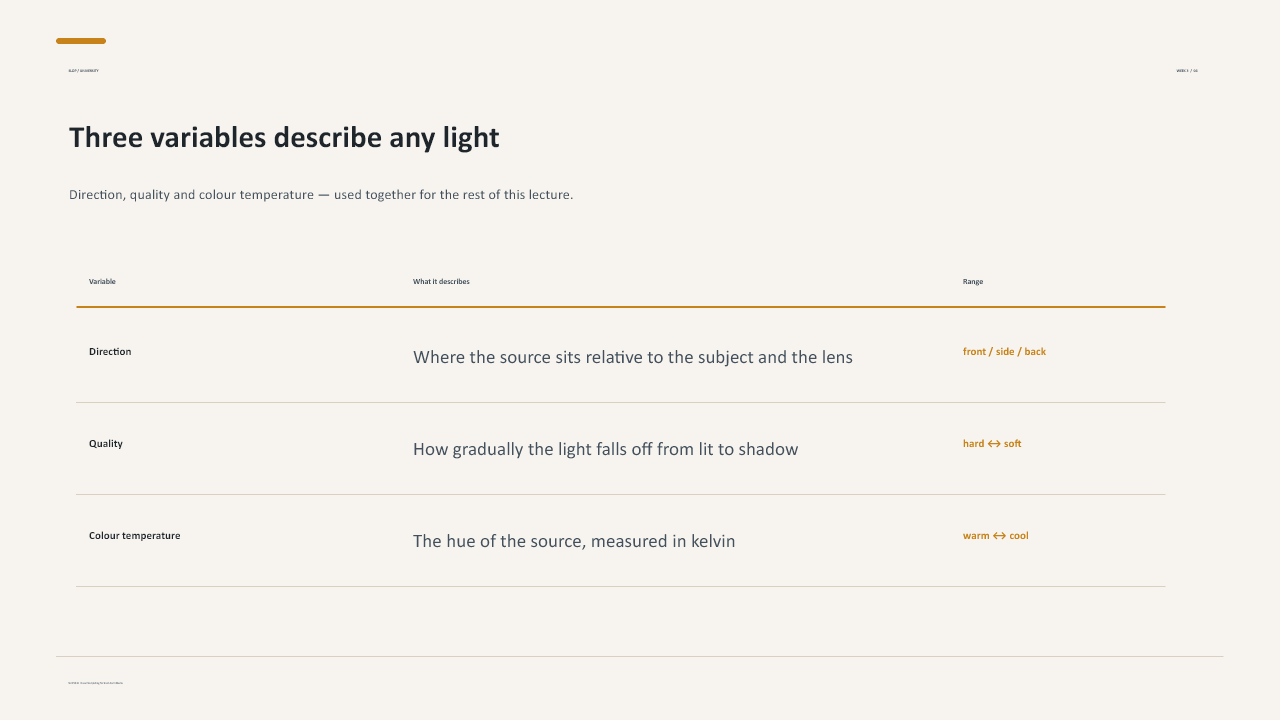Click the orange accent bar above the header
This screenshot has height=720, width=1280.
(x=81, y=41)
